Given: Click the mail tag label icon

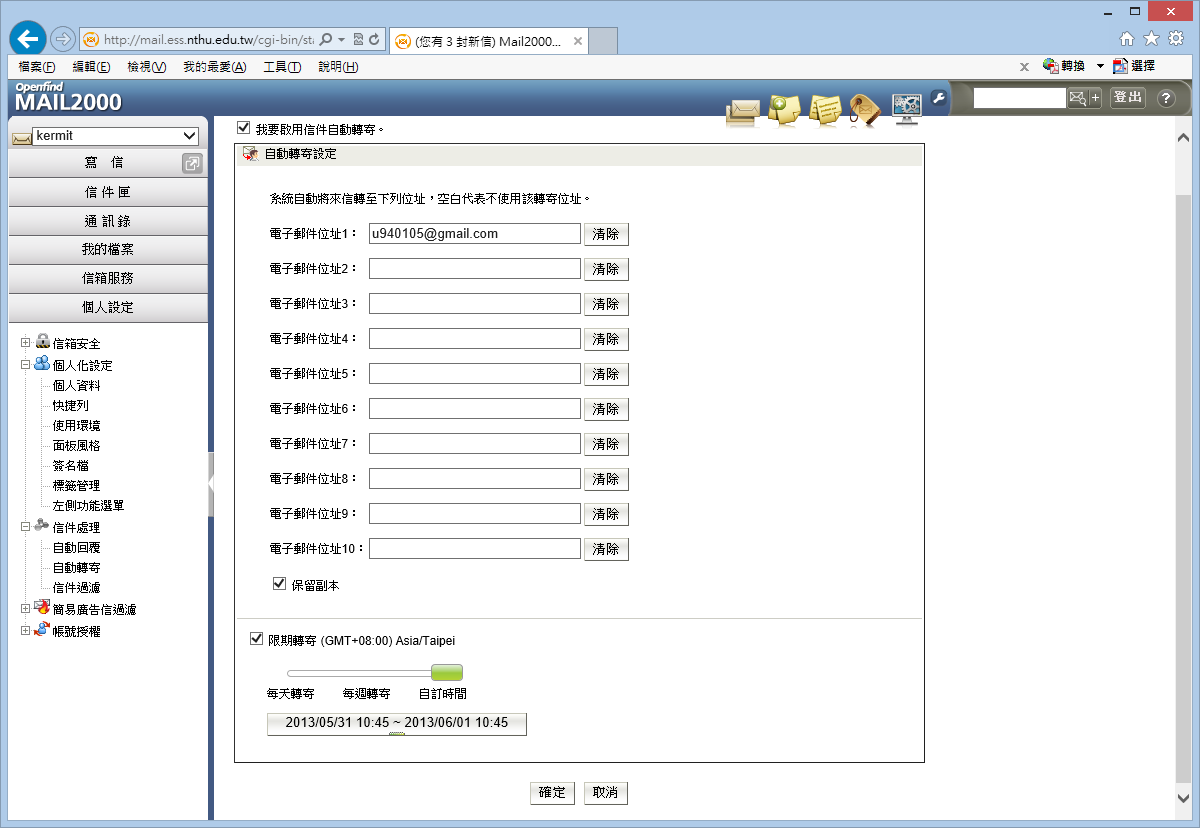Looking at the screenshot, I should tap(863, 108).
